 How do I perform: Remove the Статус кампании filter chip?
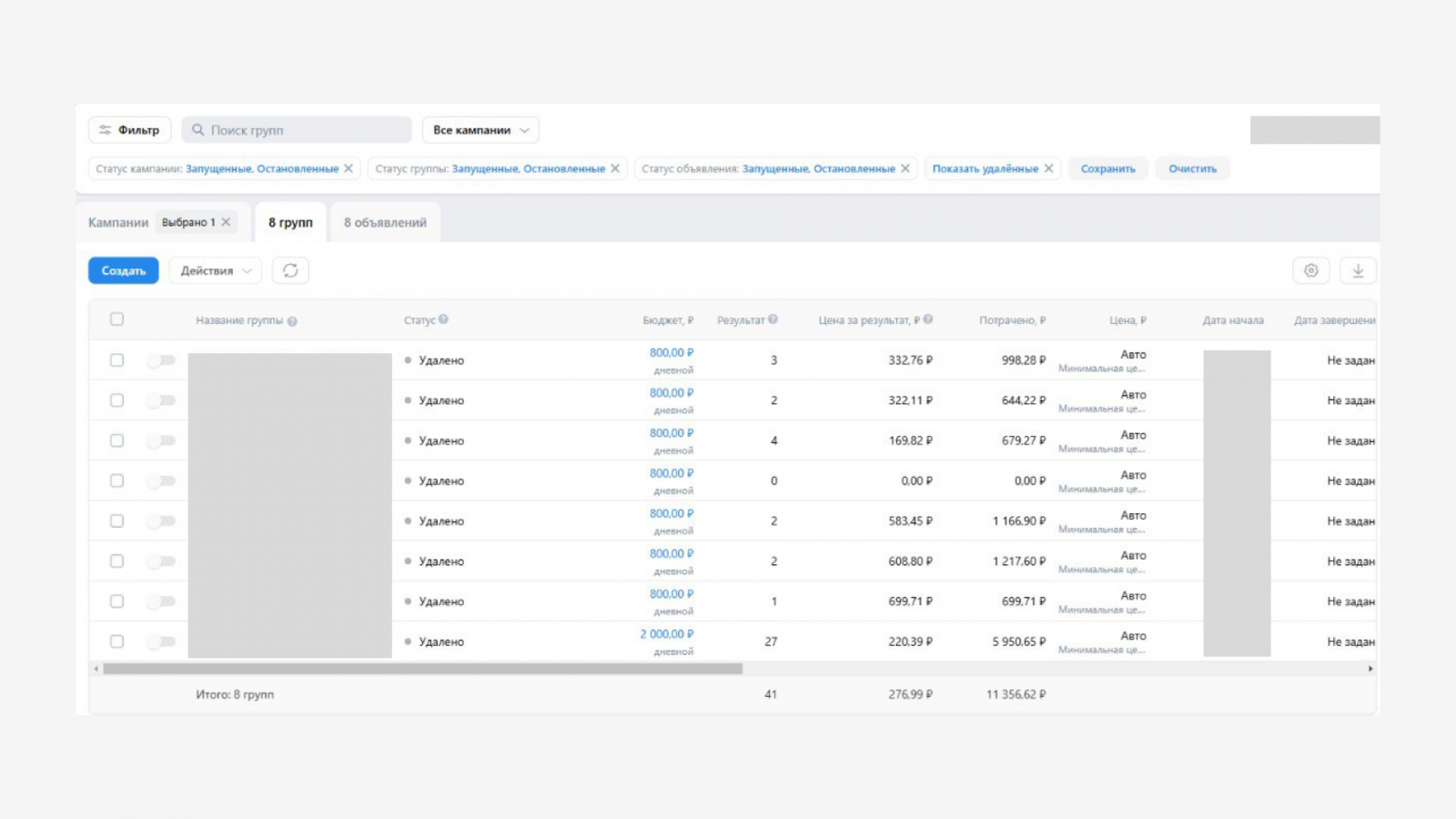point(349,168)
